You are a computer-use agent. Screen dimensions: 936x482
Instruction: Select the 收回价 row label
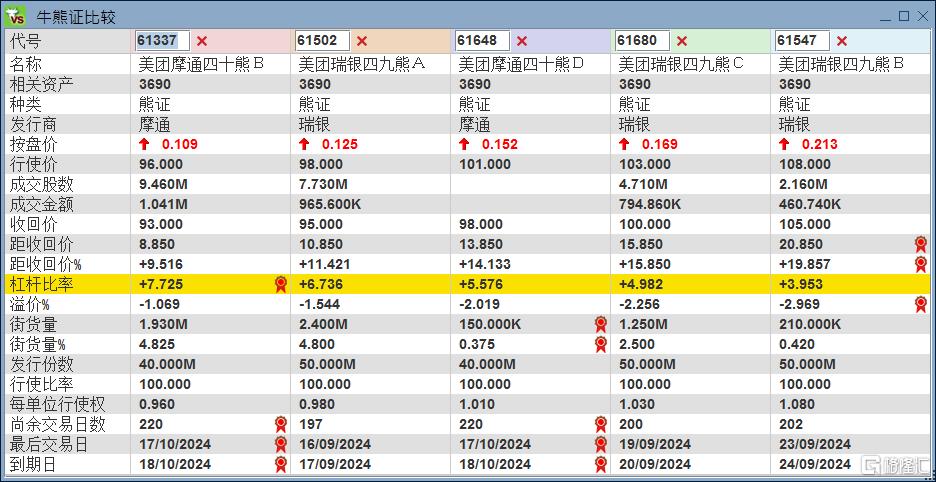tap(34, 224)
